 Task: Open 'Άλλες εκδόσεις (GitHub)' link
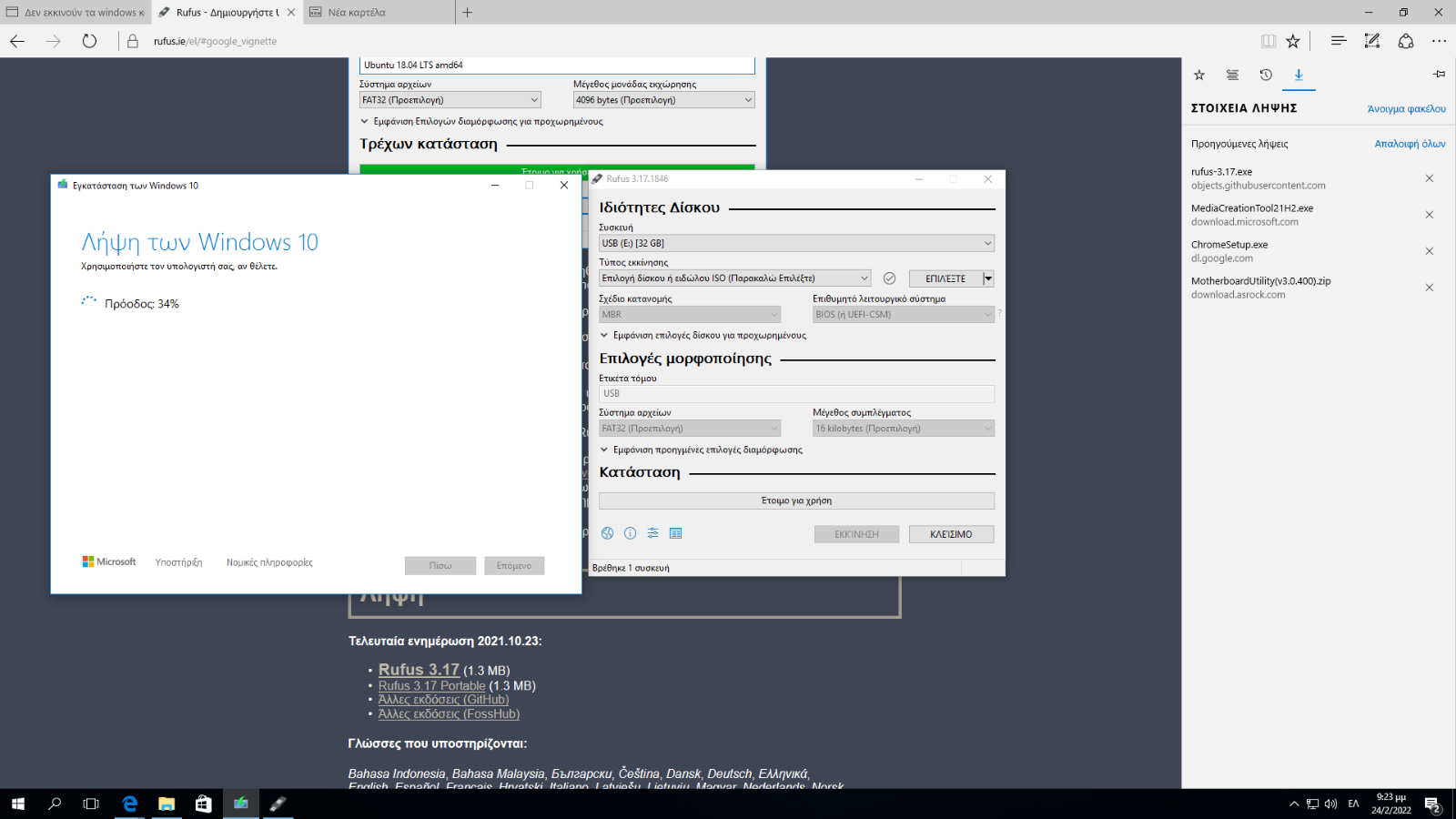click(x=443, y=700)
